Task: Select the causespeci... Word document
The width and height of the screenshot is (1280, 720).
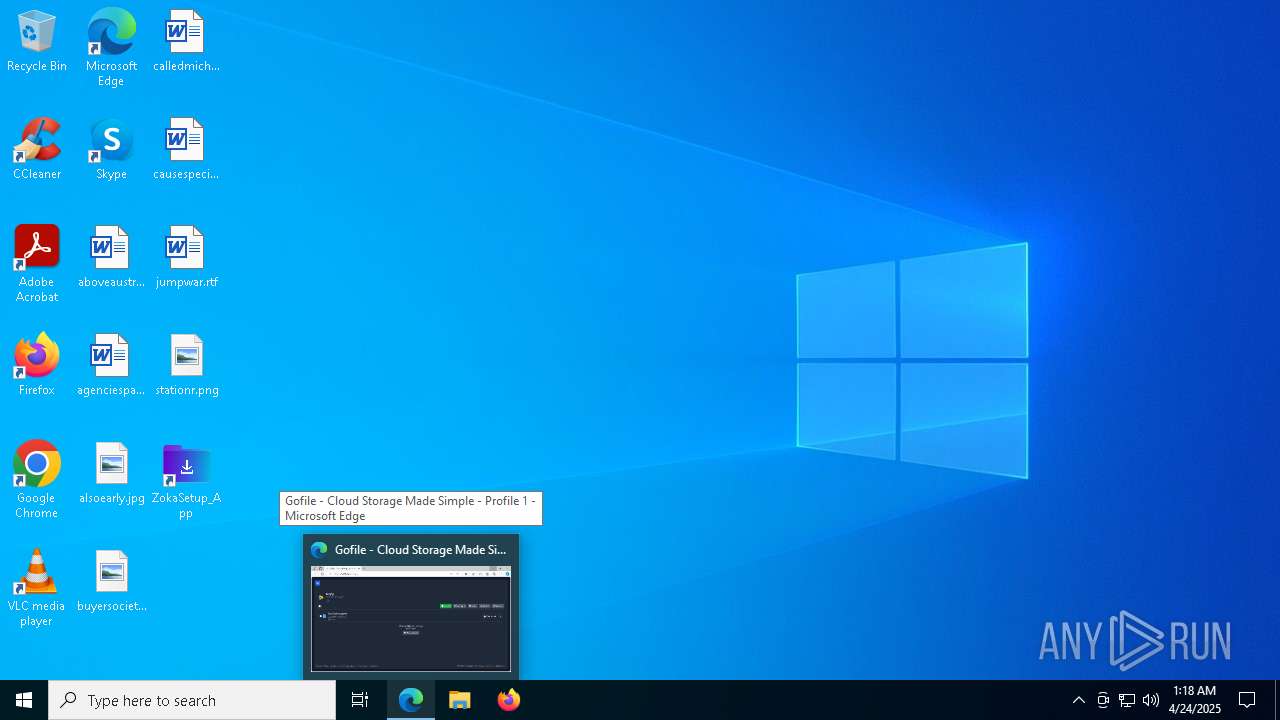Action: pyautogui.click(x=186, y=150)
